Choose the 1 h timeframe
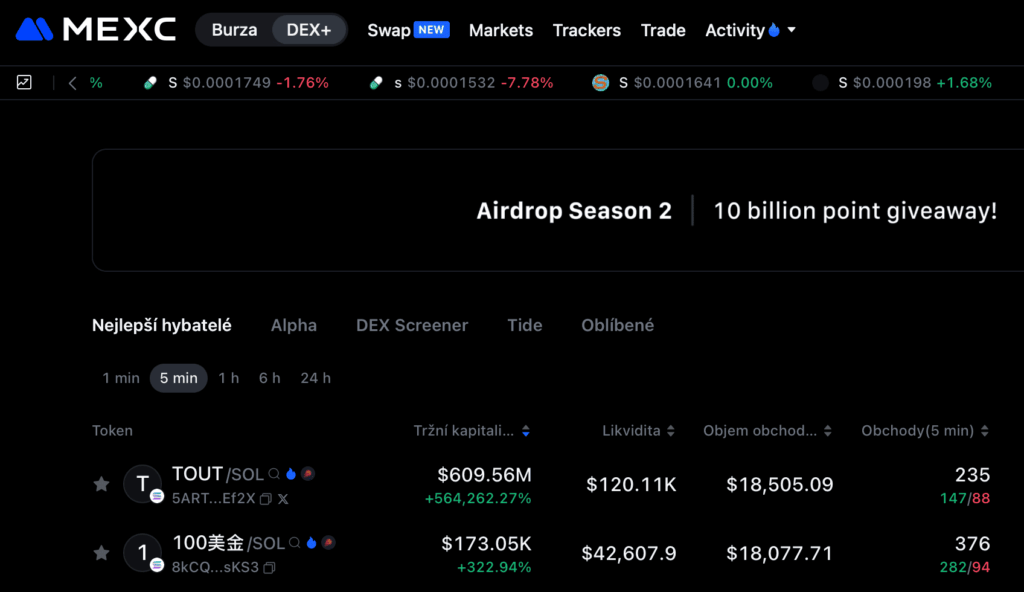 229,378
